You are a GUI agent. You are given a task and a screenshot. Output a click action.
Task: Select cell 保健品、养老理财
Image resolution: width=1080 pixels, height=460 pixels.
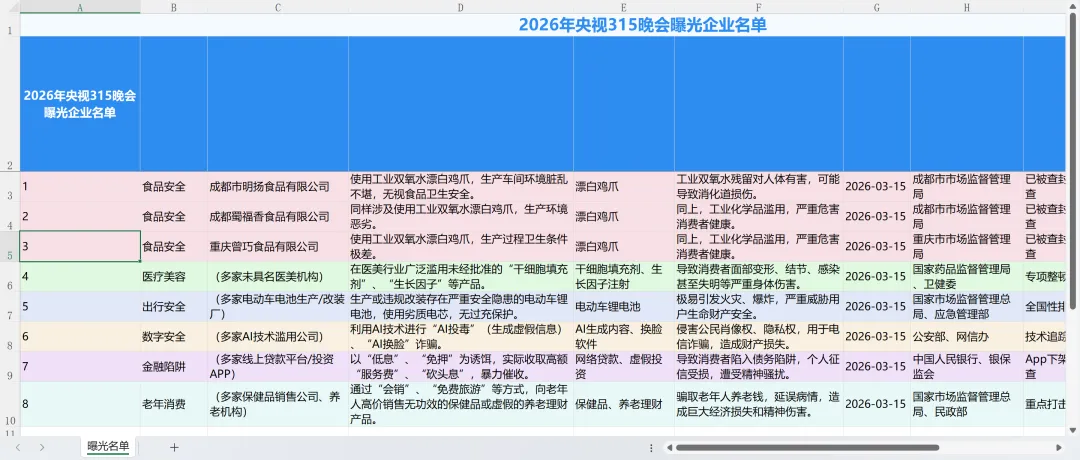[623, 404]
